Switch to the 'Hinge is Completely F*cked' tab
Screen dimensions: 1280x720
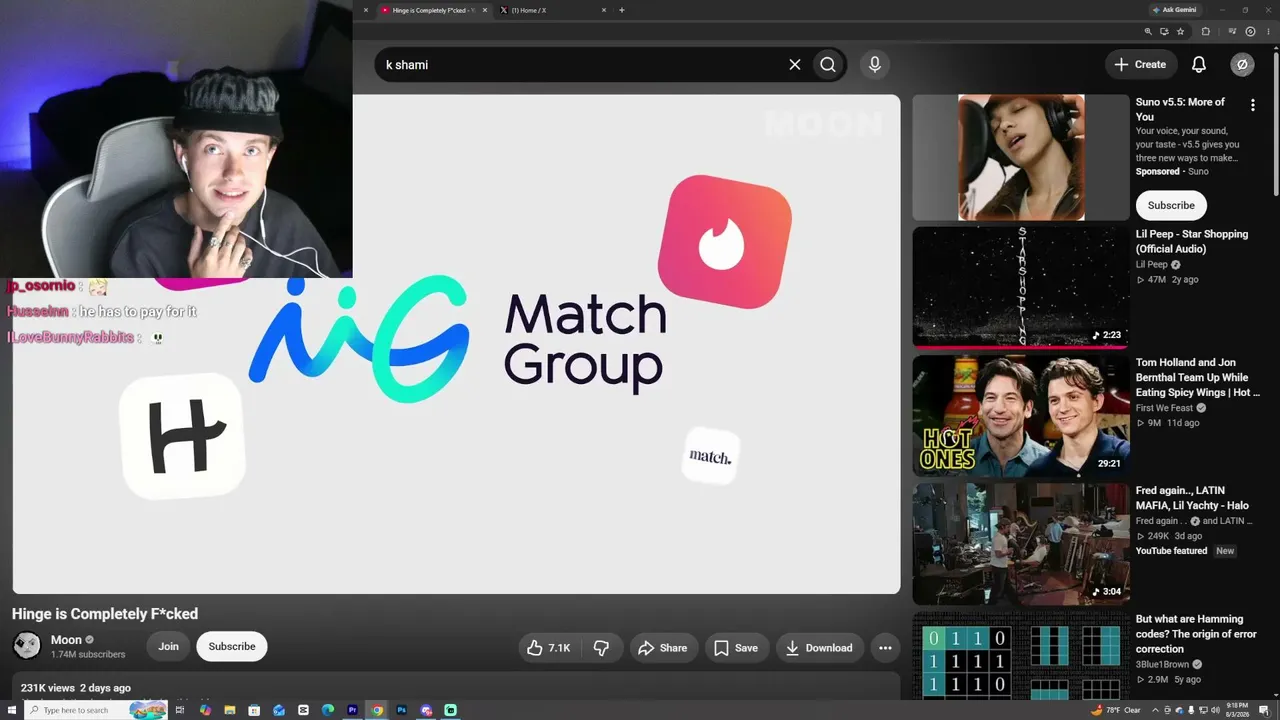click(432, 10)
